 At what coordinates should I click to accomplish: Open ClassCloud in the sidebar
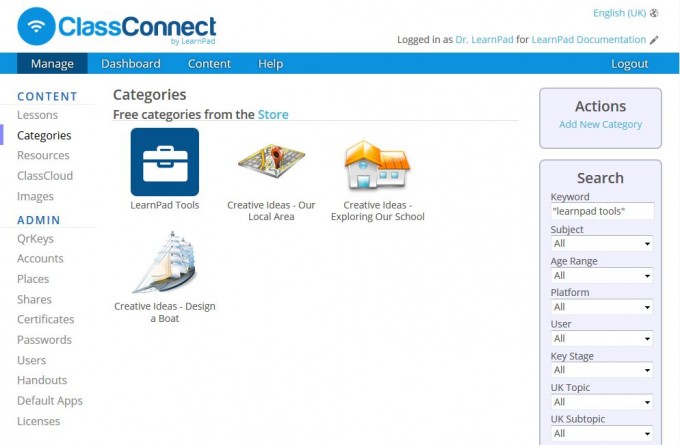(45, 176)
